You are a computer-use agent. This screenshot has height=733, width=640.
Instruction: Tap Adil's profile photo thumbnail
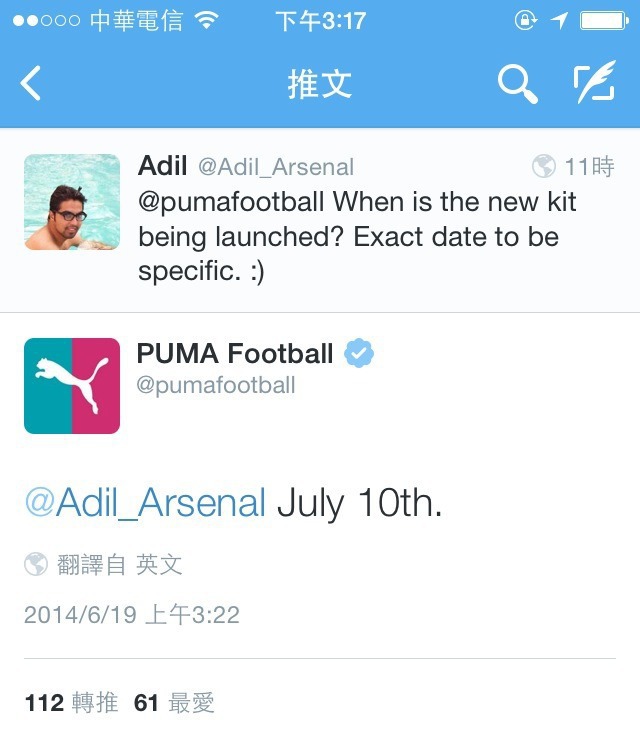72,202
